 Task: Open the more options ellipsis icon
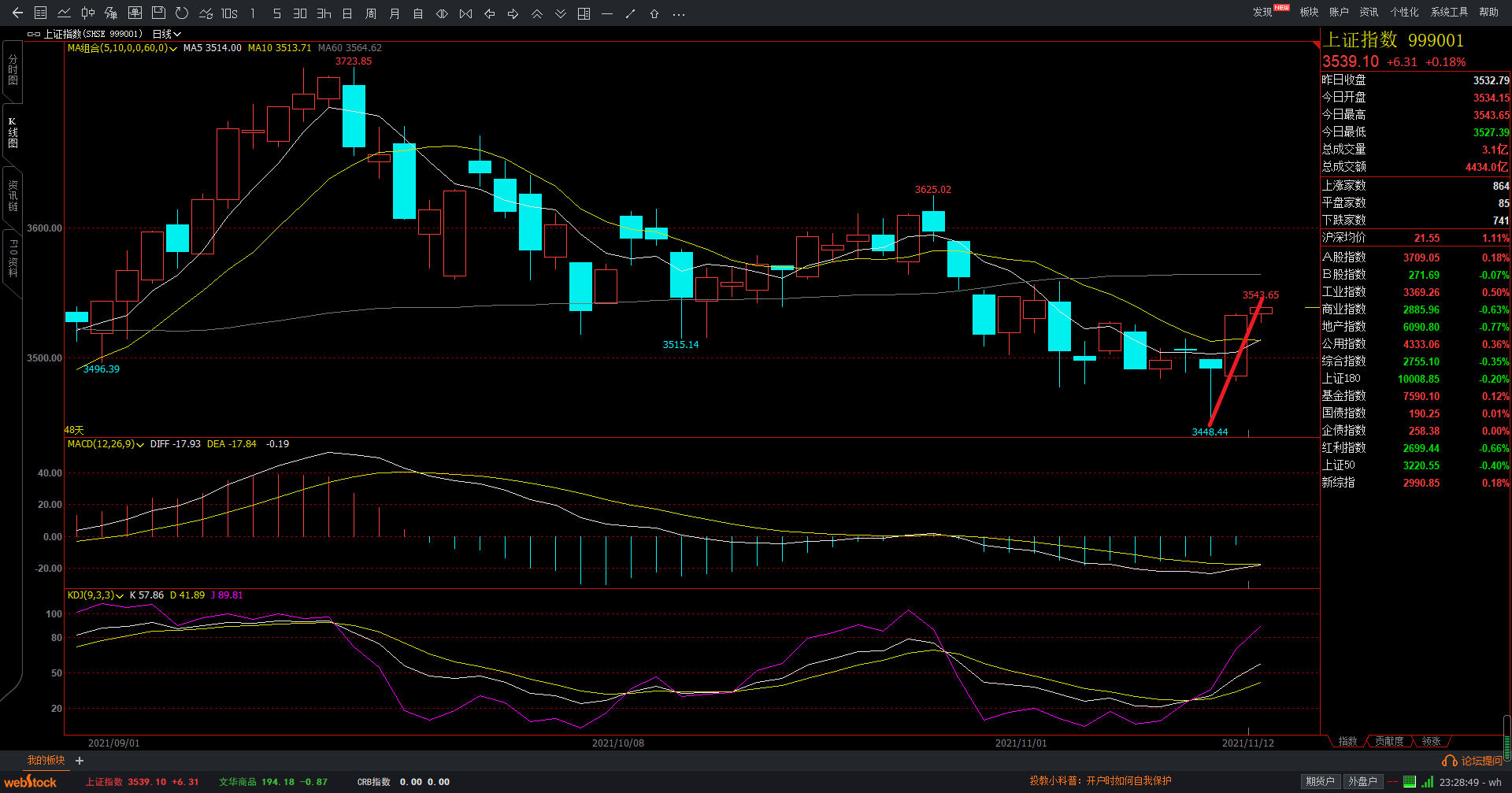click(679, 13)
